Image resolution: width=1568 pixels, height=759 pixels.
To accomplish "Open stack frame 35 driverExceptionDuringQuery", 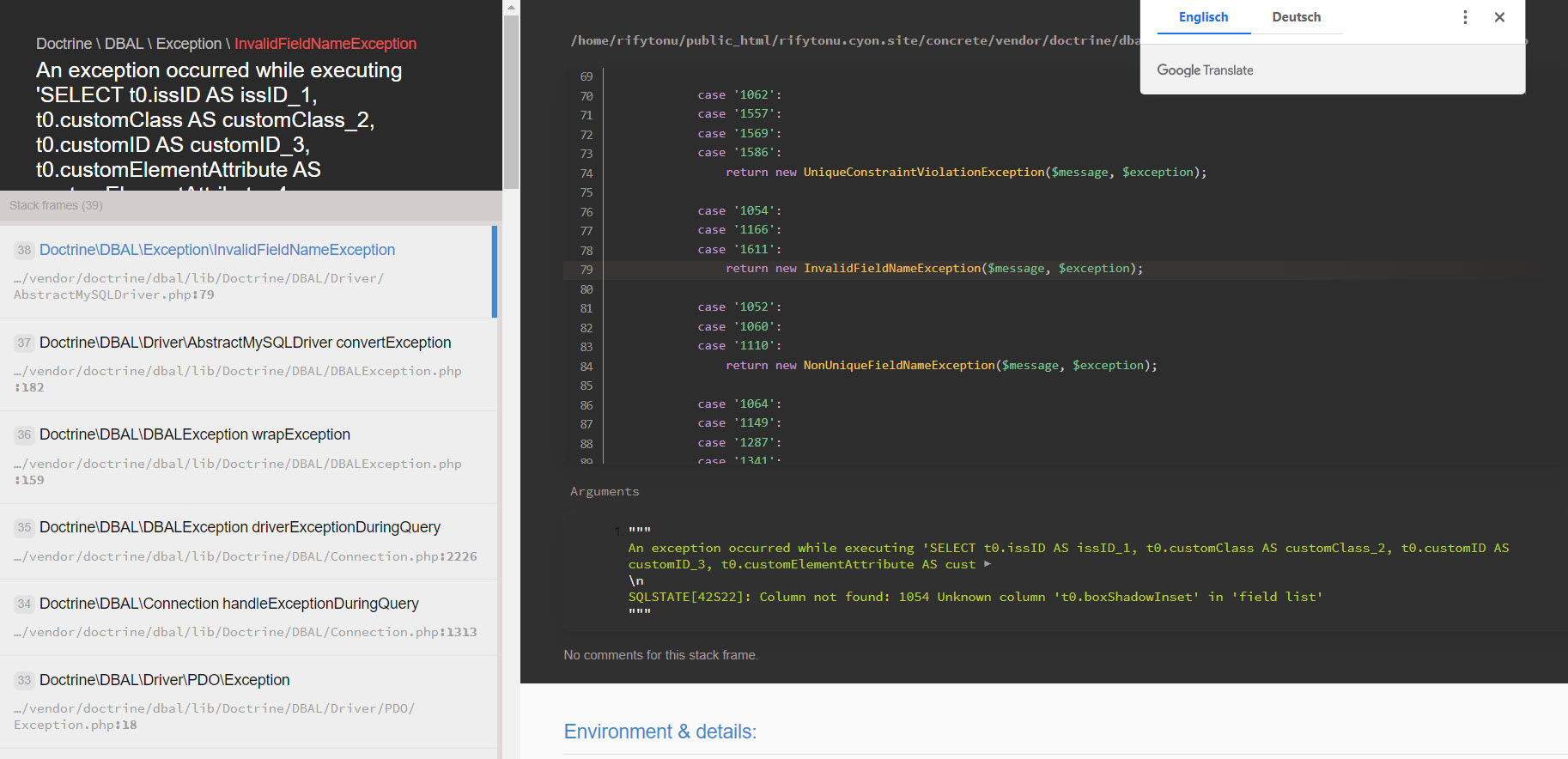I will [x=240, y=527].
